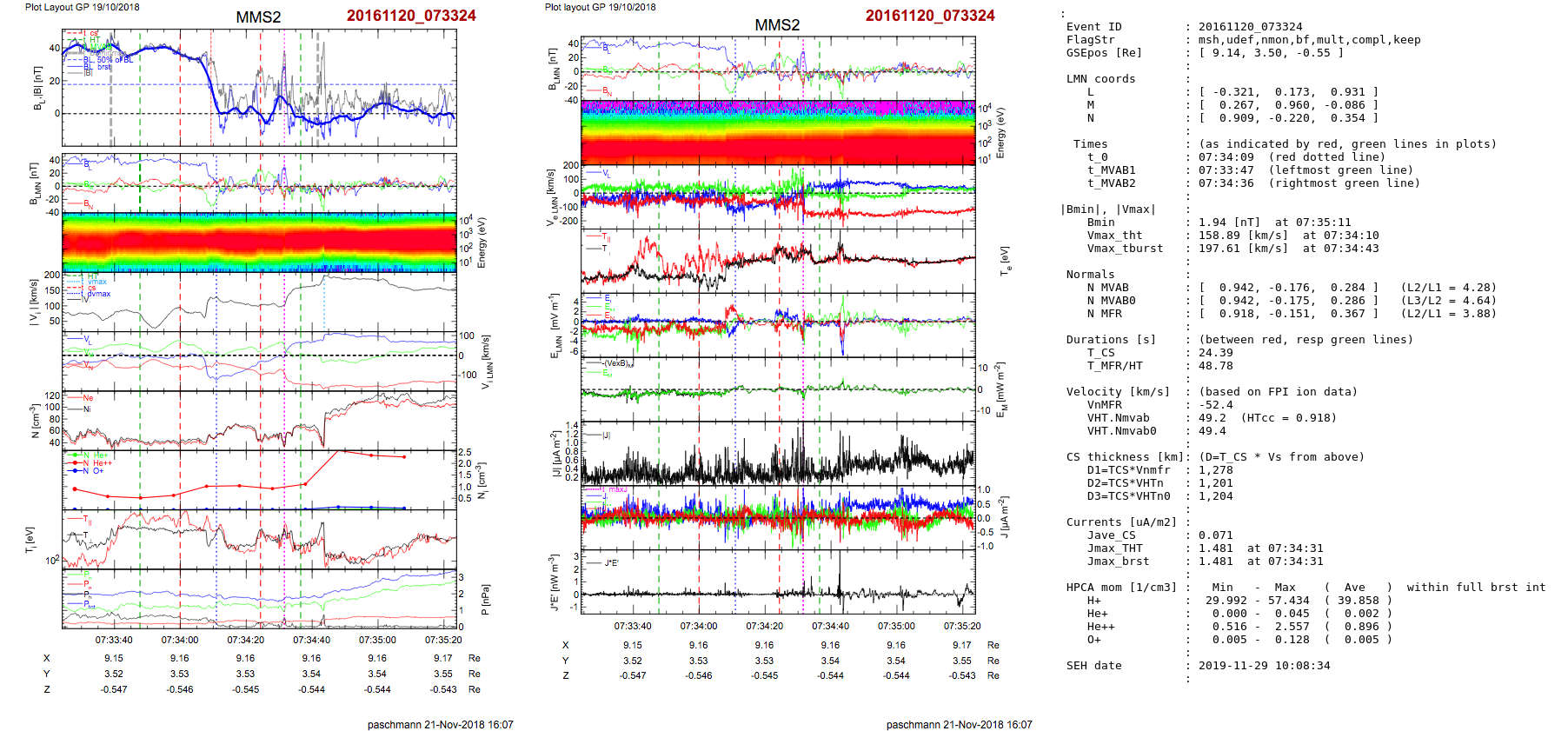Select the red 20161120_073324 label on the left plot
This screenshot has height=731, width=1568.
(x=410, y=16)
